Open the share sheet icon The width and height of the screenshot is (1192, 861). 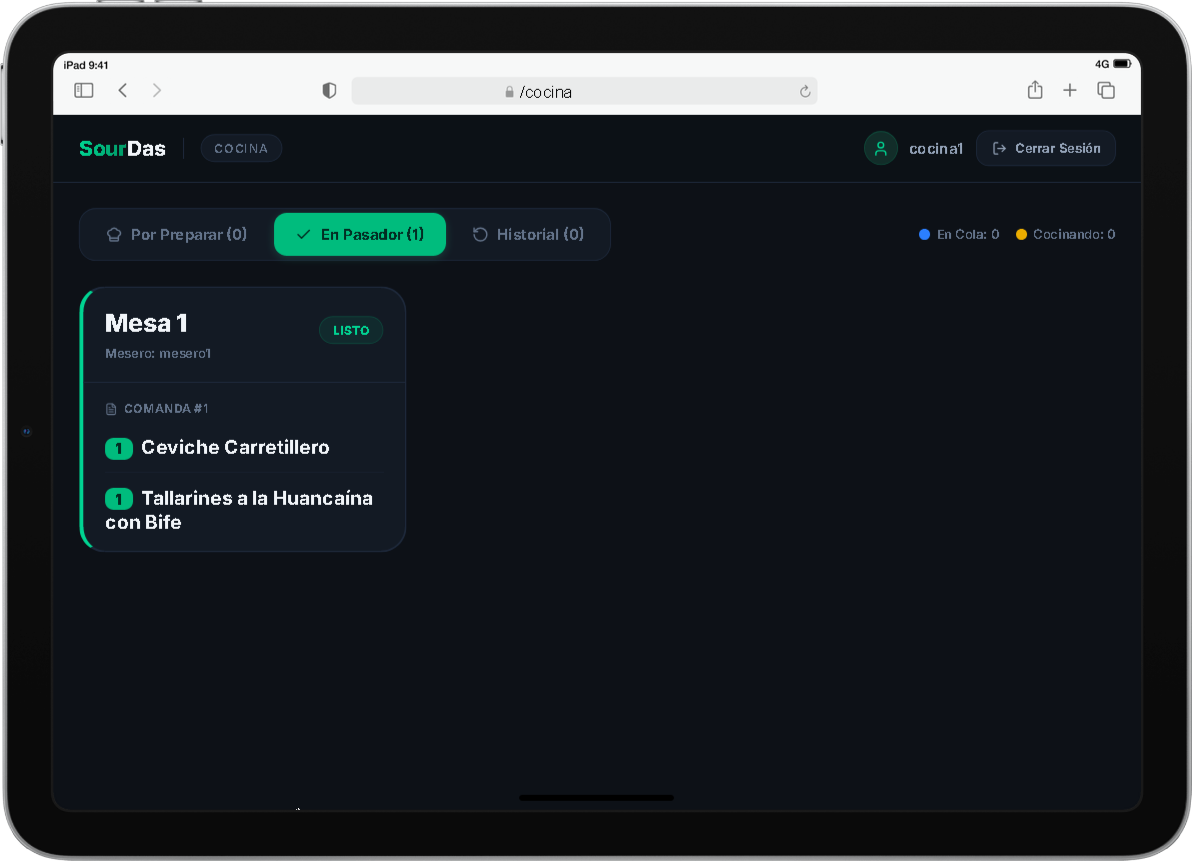tap(1035, 90)
